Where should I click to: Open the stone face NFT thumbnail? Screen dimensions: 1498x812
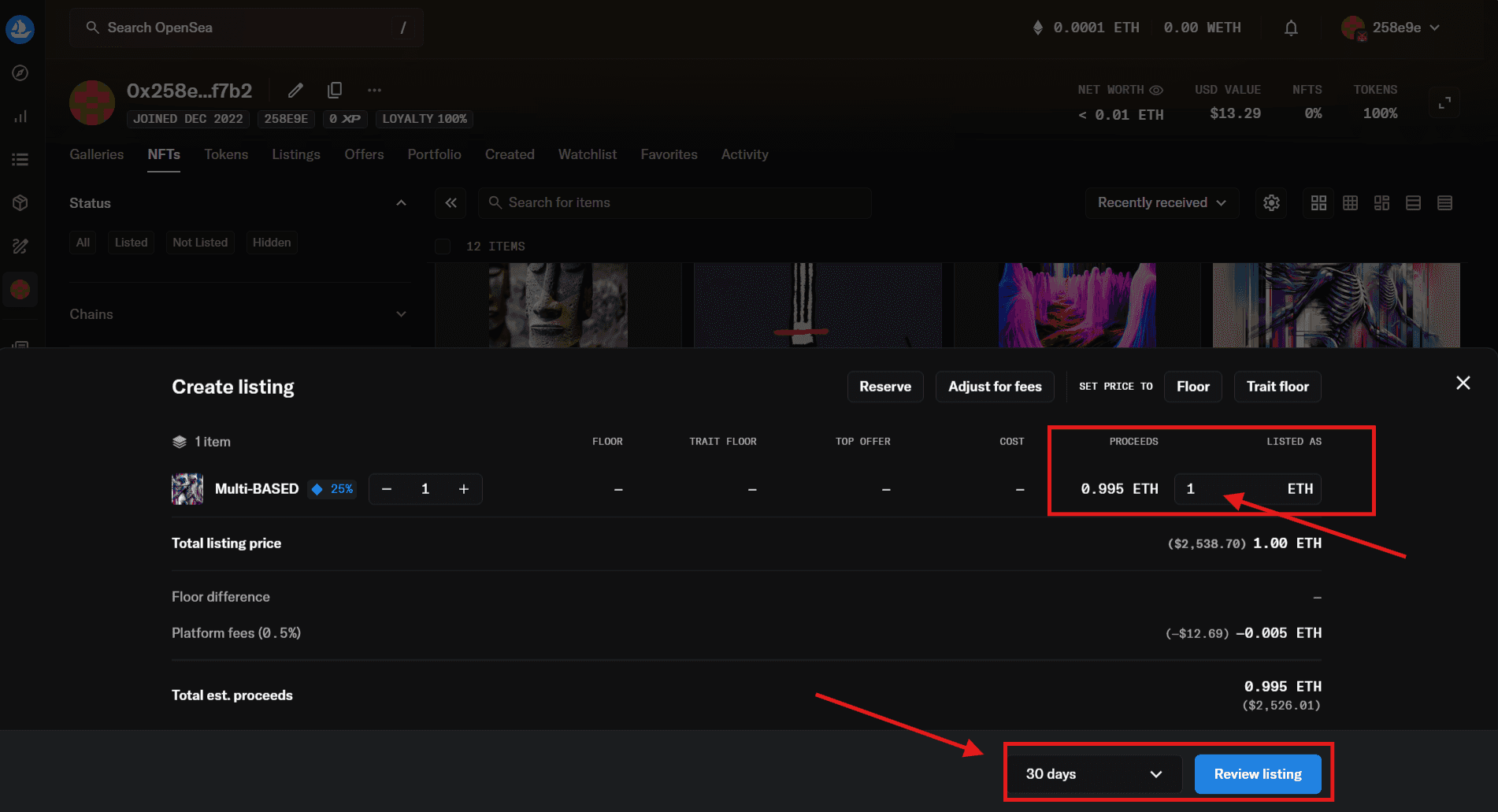click(x=558, y=306)
